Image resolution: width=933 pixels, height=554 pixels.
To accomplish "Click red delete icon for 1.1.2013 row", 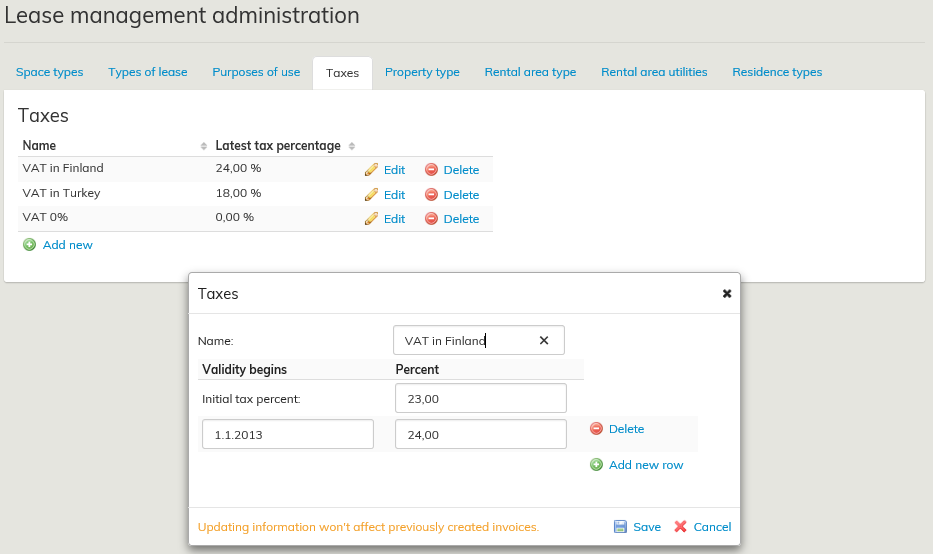I will point(596,429).
